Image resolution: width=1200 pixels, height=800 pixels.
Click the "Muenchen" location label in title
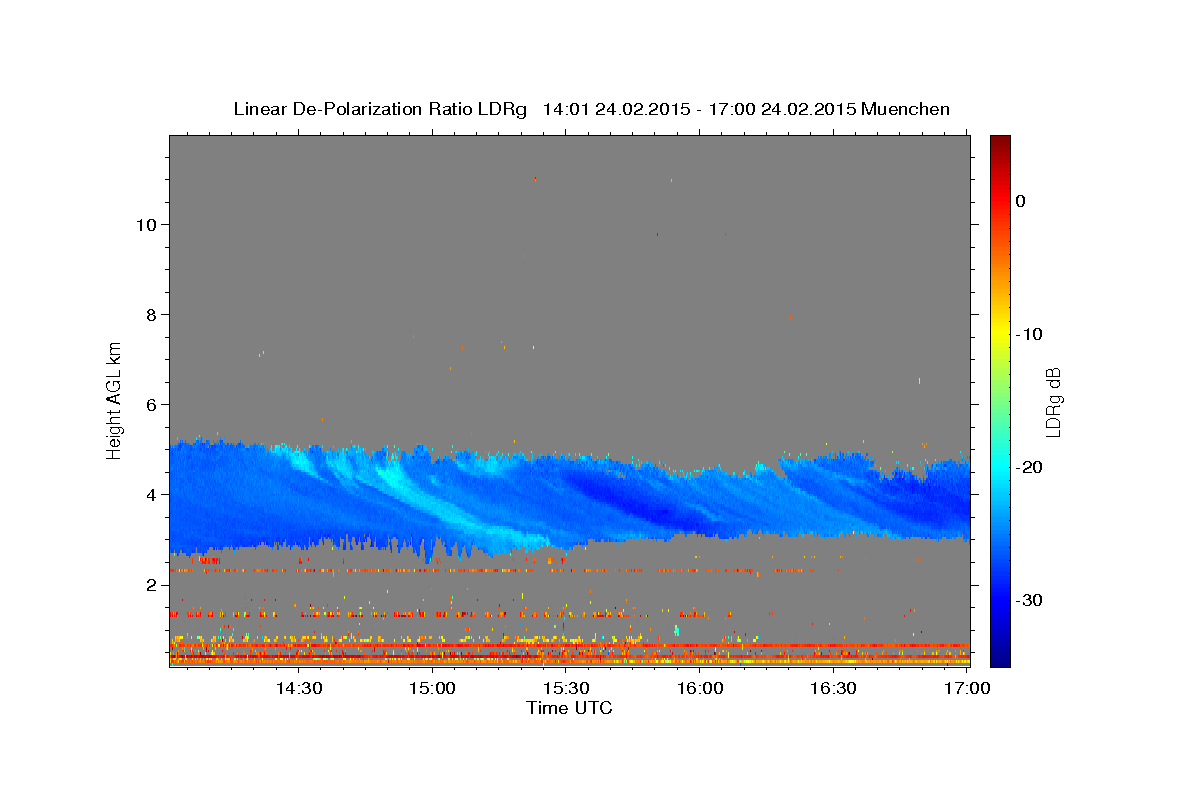(x=907, y=109)
